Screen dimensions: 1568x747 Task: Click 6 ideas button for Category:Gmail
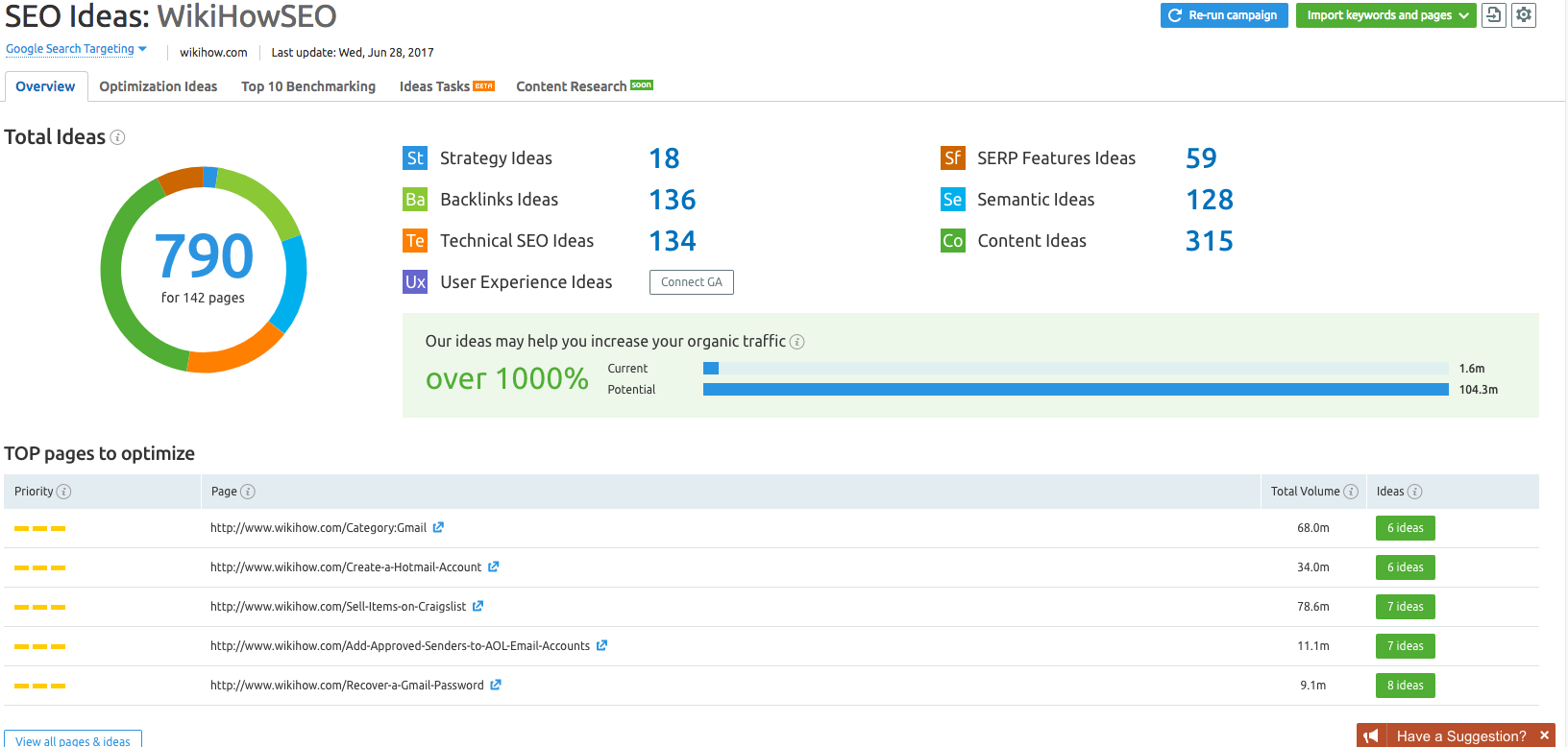[x=1406, y=528]
